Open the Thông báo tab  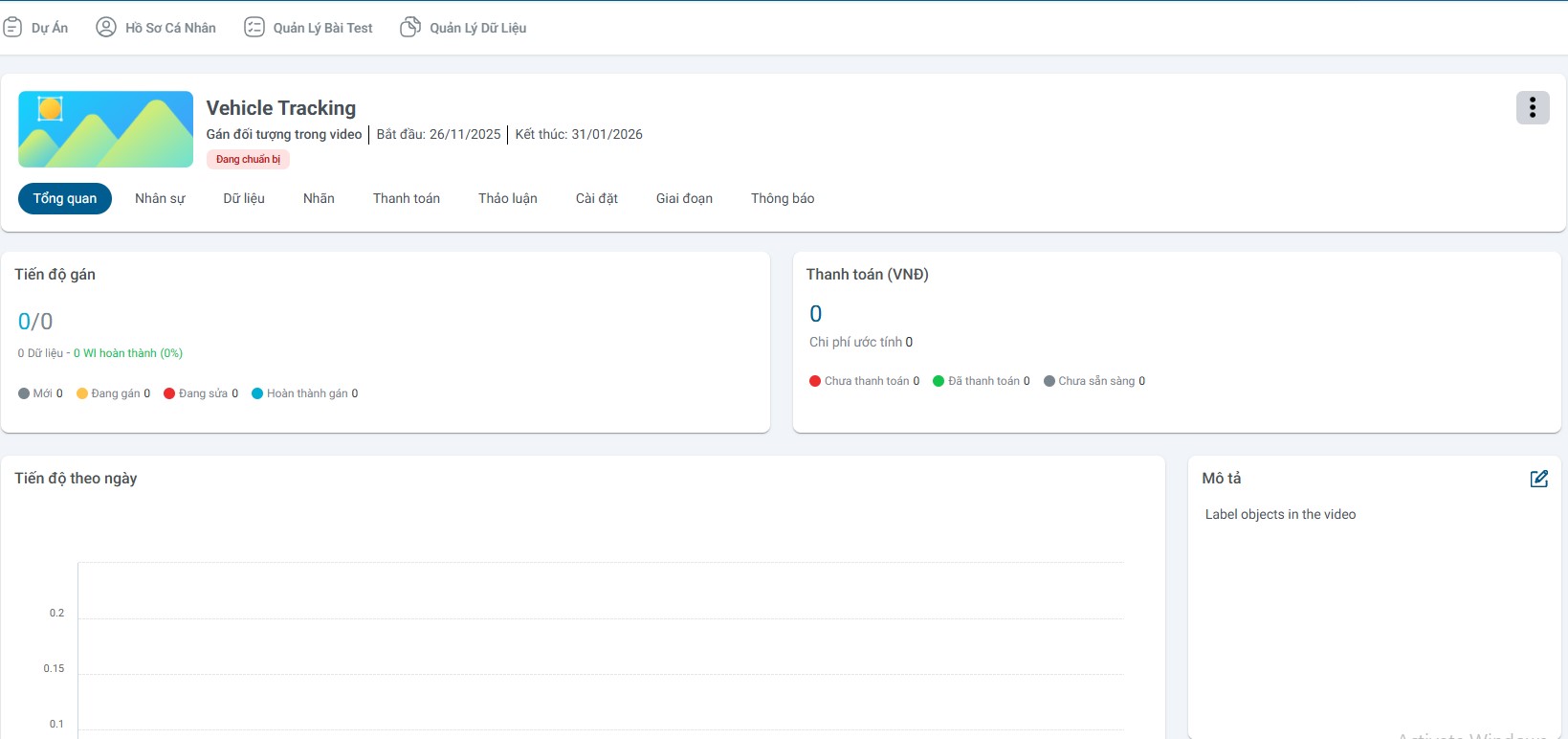pos(783,199)
